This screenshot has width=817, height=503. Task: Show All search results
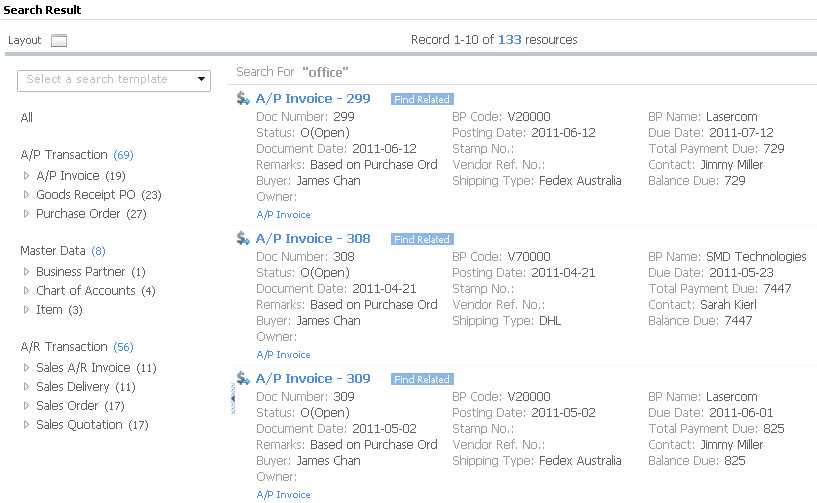coord(27,118)
